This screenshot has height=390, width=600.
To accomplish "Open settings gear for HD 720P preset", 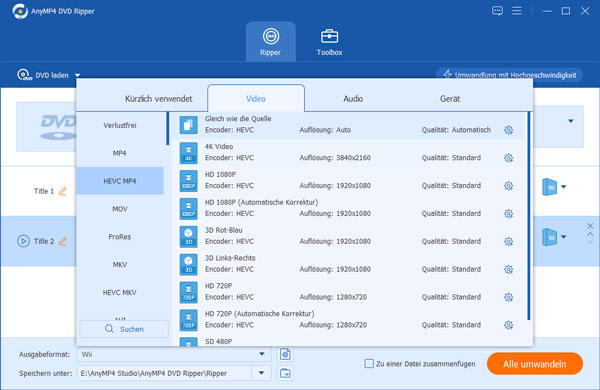I will pos(508,297).
